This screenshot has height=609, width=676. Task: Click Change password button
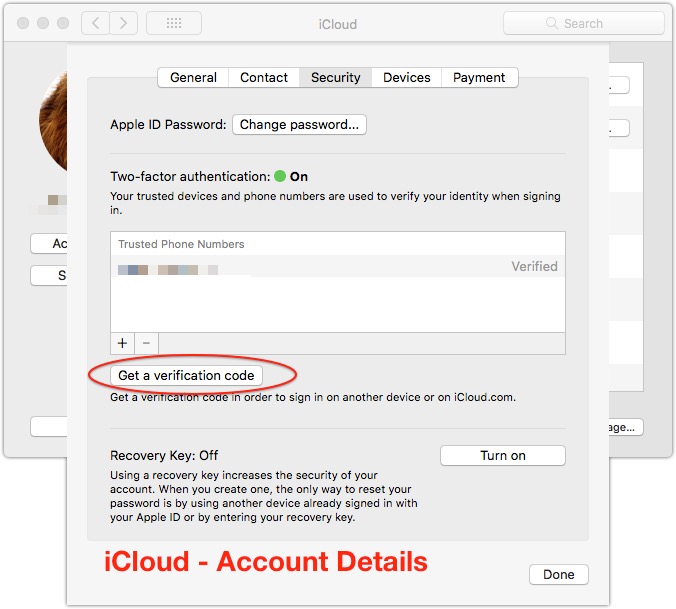tap(299, 125)
